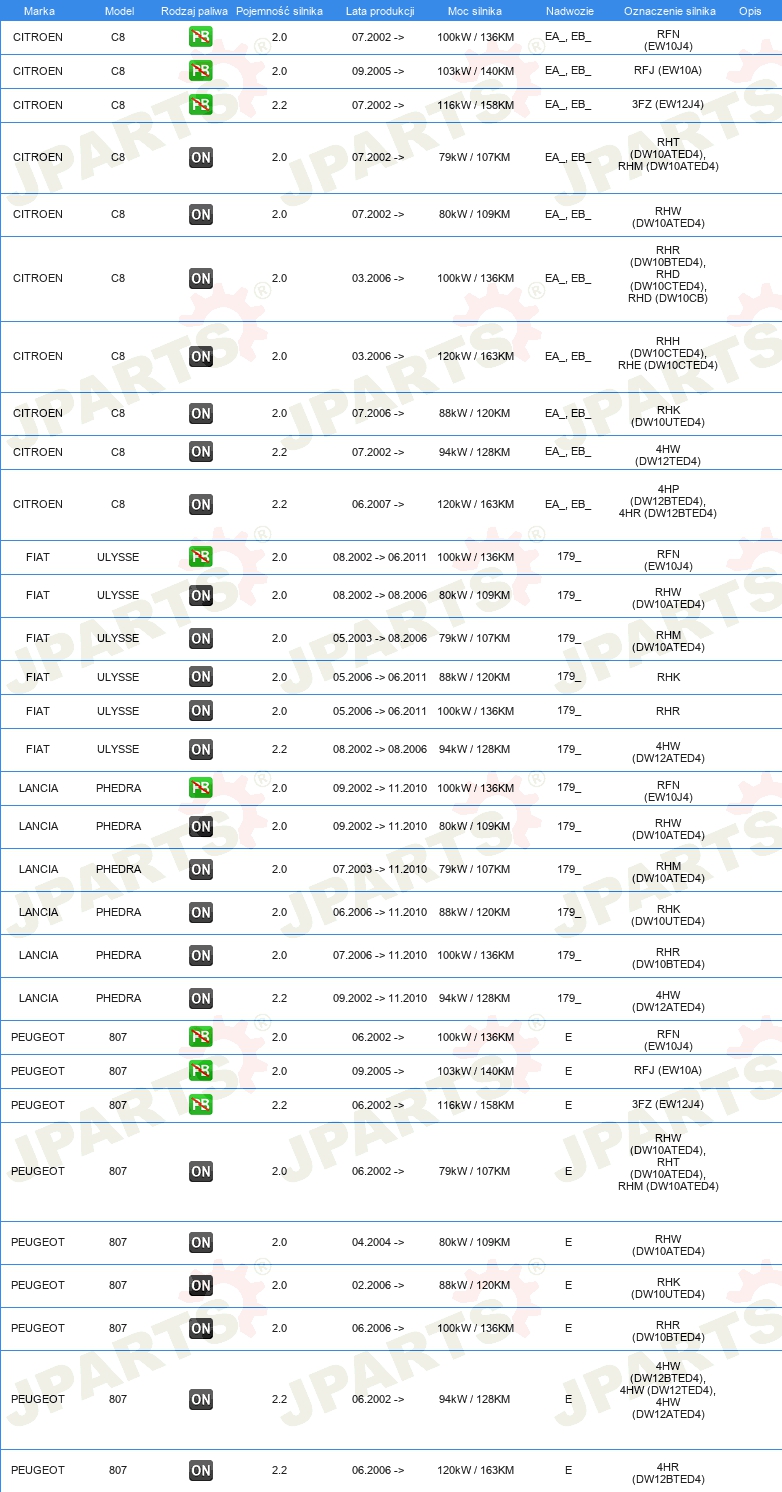Click the date '02.2006 ->'
Image resolution: width=782 pixels, height=1492 pixels.
coord(378,1285)
